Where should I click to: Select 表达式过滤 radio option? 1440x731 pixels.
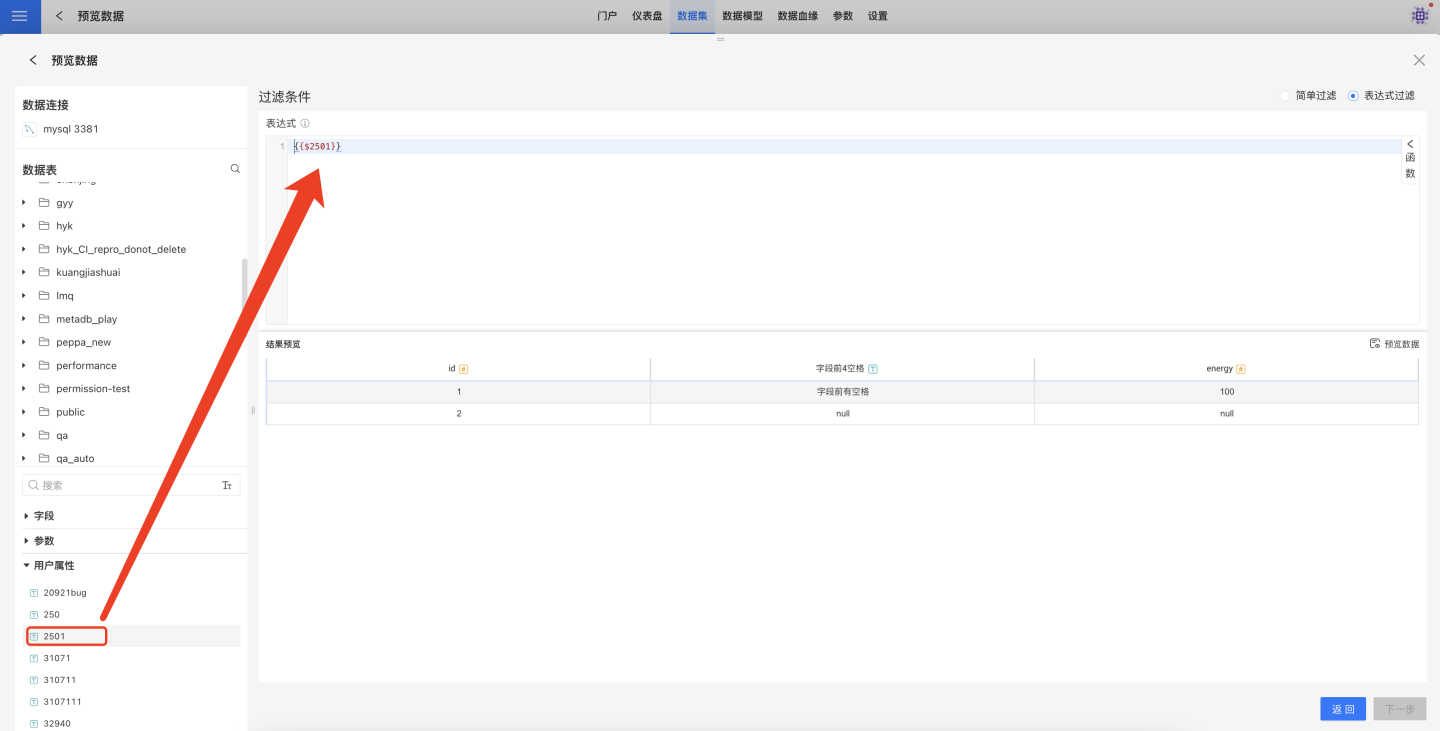point(1353,96)
